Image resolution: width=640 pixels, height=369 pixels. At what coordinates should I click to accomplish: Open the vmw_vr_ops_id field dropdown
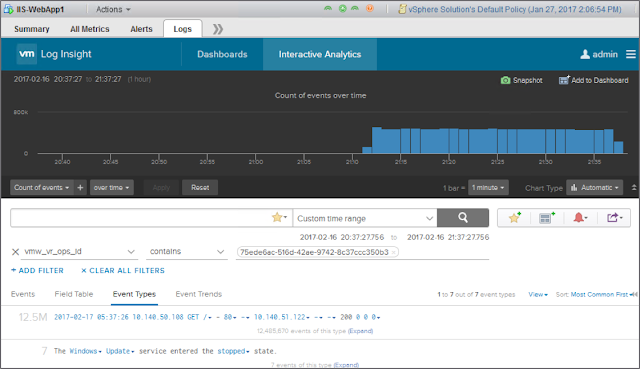coord(79,251)
